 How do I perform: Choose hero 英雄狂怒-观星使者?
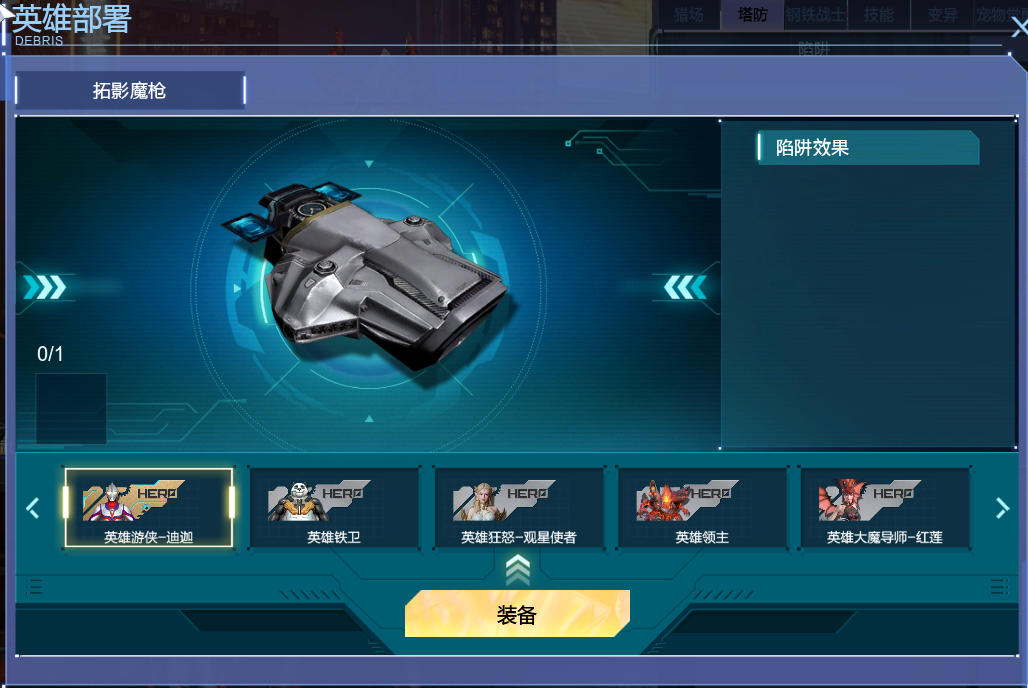point(519,508)
